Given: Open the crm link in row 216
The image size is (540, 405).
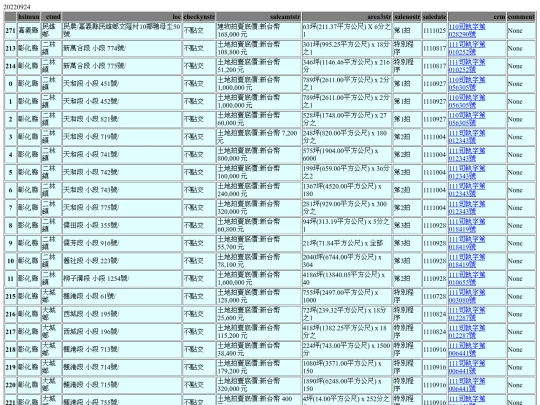Looking at the screenshot, I should 467,314.
